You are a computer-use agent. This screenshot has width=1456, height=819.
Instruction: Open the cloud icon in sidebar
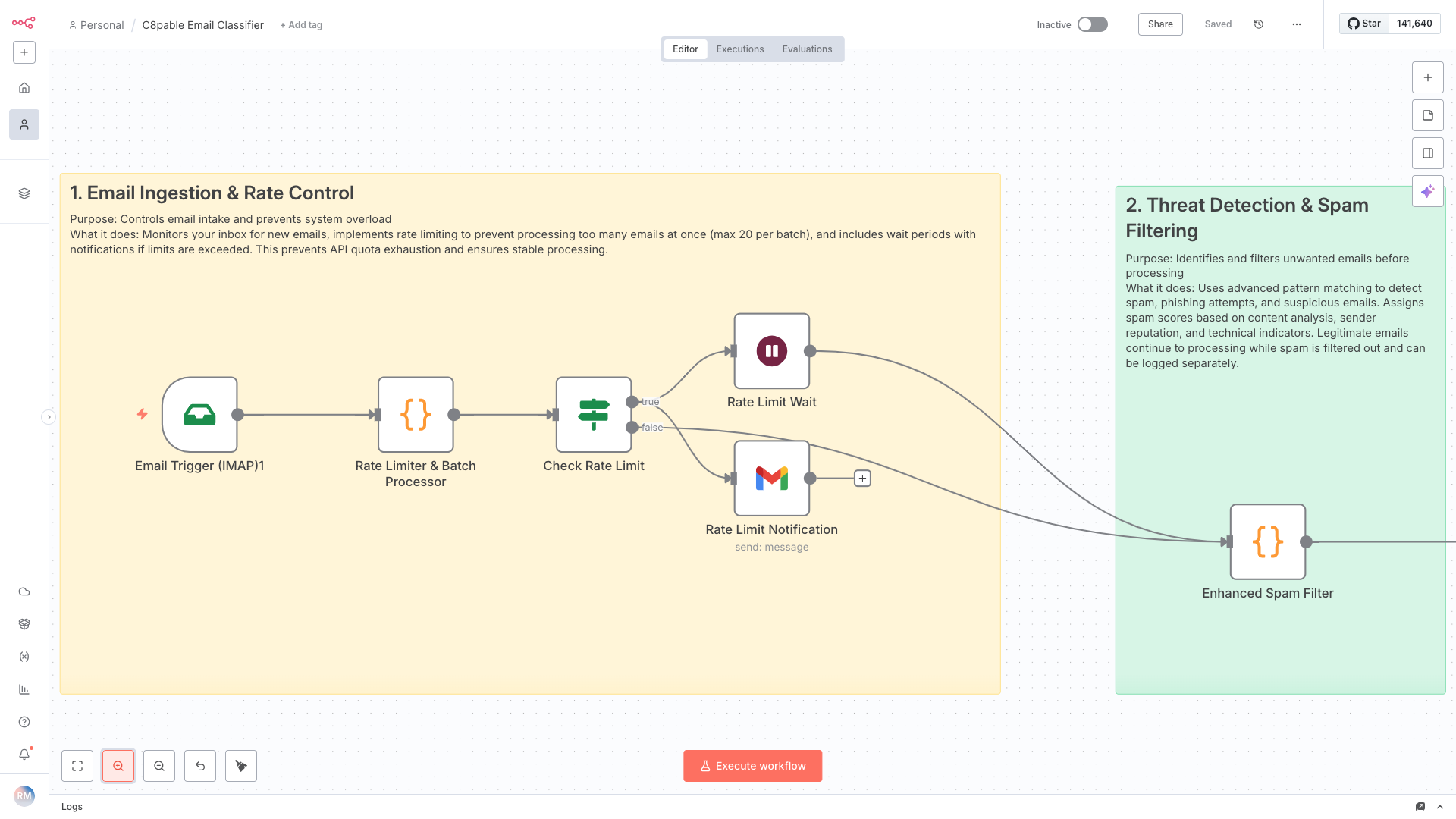[x=24, y=591]
